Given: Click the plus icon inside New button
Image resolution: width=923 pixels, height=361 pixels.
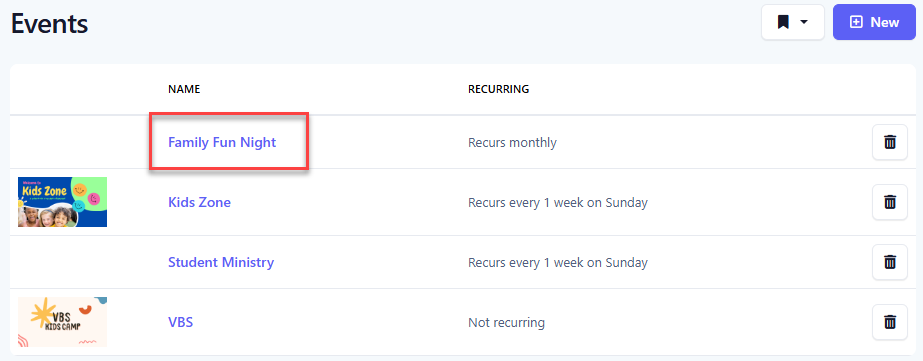Looking at the screenshot, I should [x=856, y=22].
